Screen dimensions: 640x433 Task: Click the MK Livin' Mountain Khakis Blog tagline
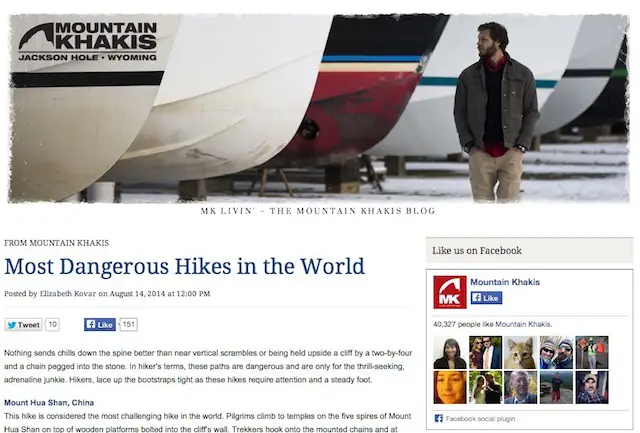tap(318, 211)
